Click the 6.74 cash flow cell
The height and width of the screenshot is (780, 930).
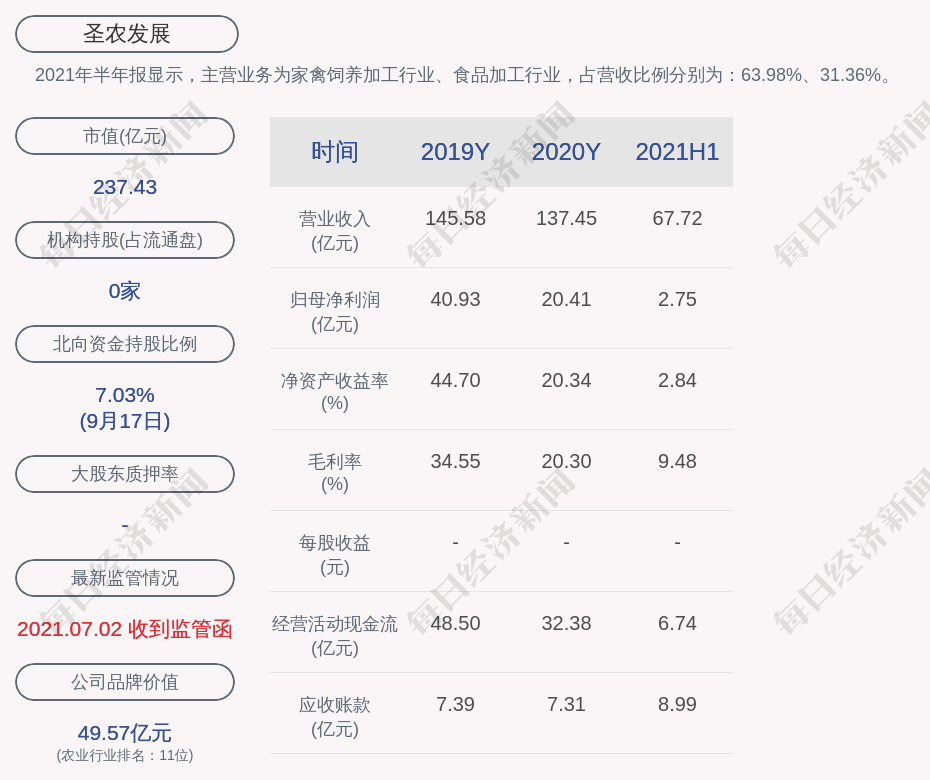677,623
